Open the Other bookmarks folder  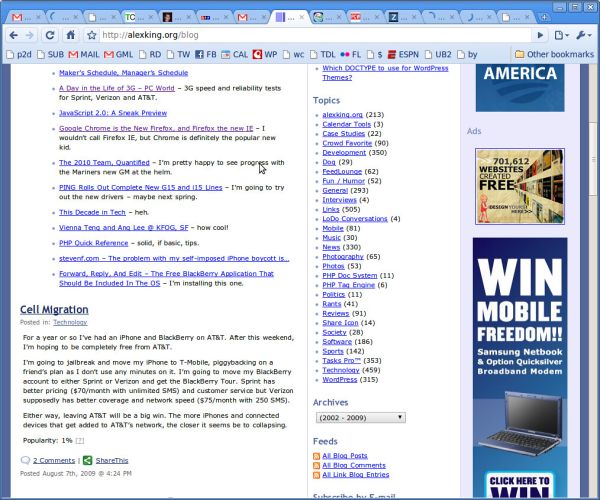[x=554, y=54]
